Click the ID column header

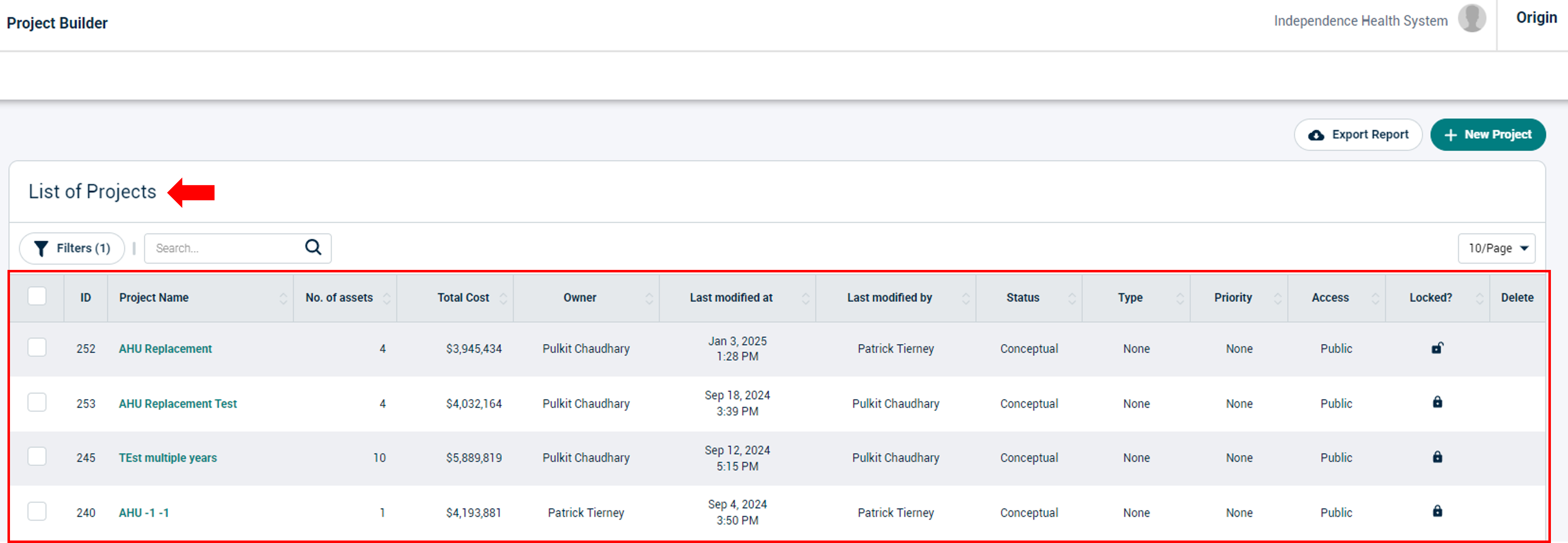click(x=86, y=298)
